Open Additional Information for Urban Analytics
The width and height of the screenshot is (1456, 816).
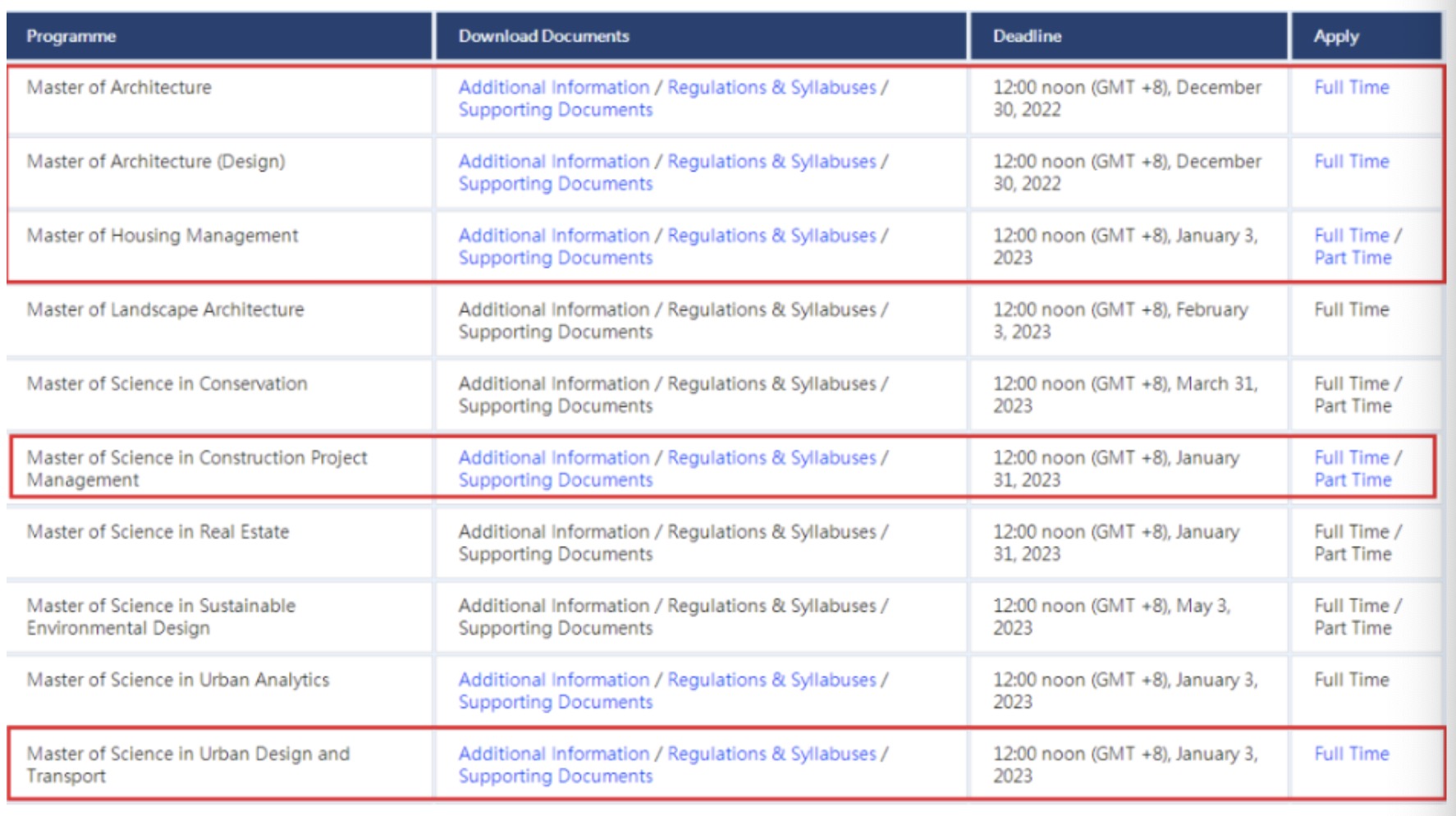click(x=553, y=680)
